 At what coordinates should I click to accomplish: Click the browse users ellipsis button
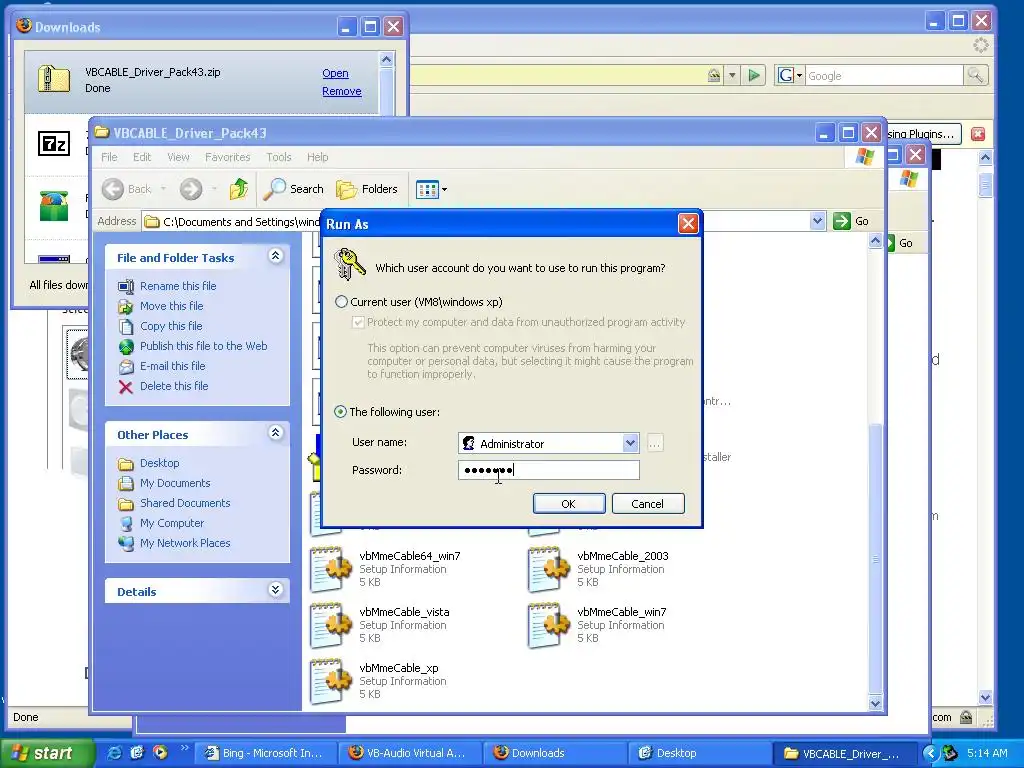654,443
